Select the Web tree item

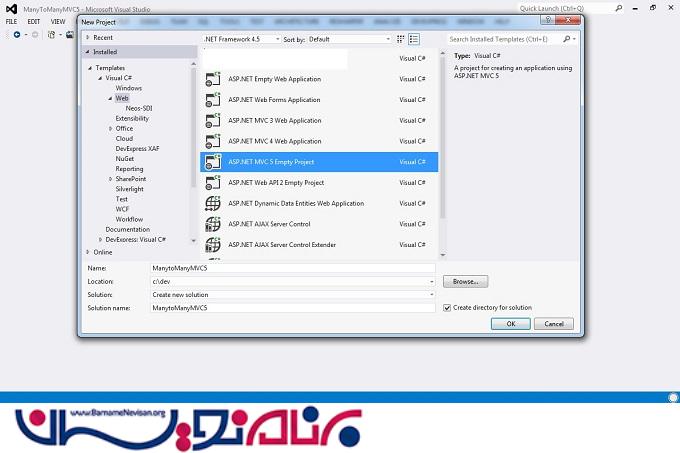coord(122,98)
